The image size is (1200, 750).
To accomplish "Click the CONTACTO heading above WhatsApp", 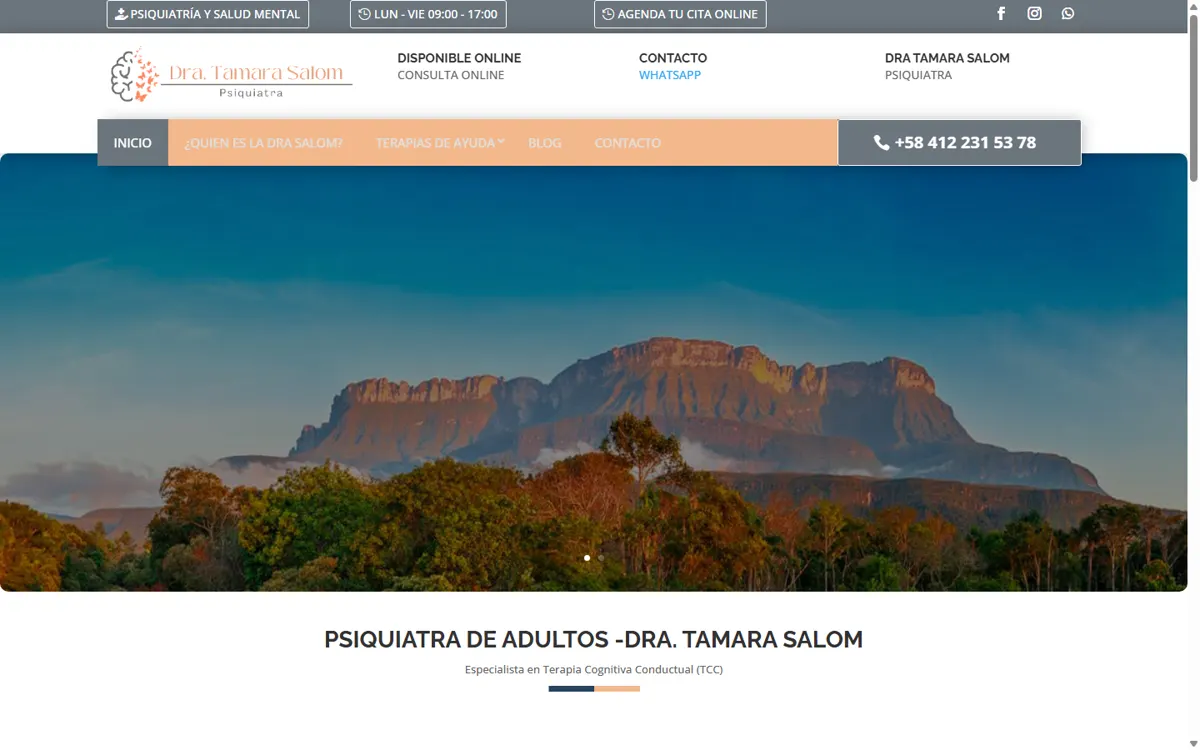I will (673, 58).
